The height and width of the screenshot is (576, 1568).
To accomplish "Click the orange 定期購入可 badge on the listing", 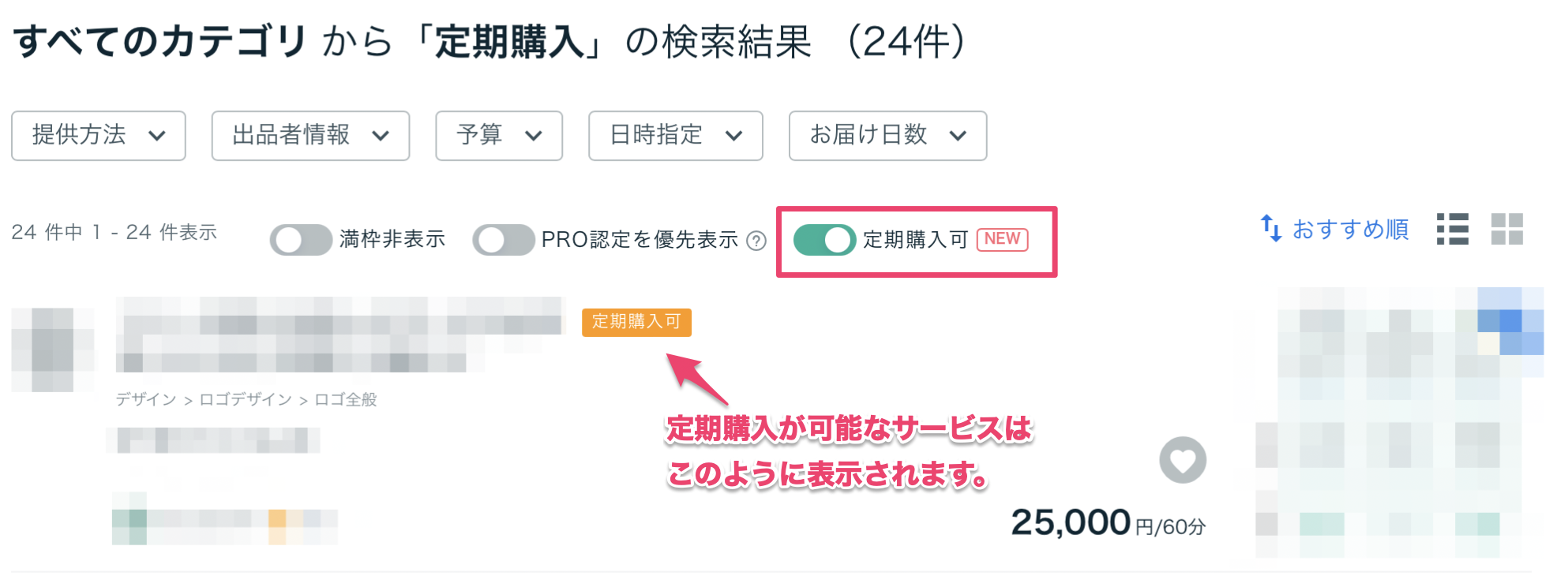I will [x=636, y=323].
